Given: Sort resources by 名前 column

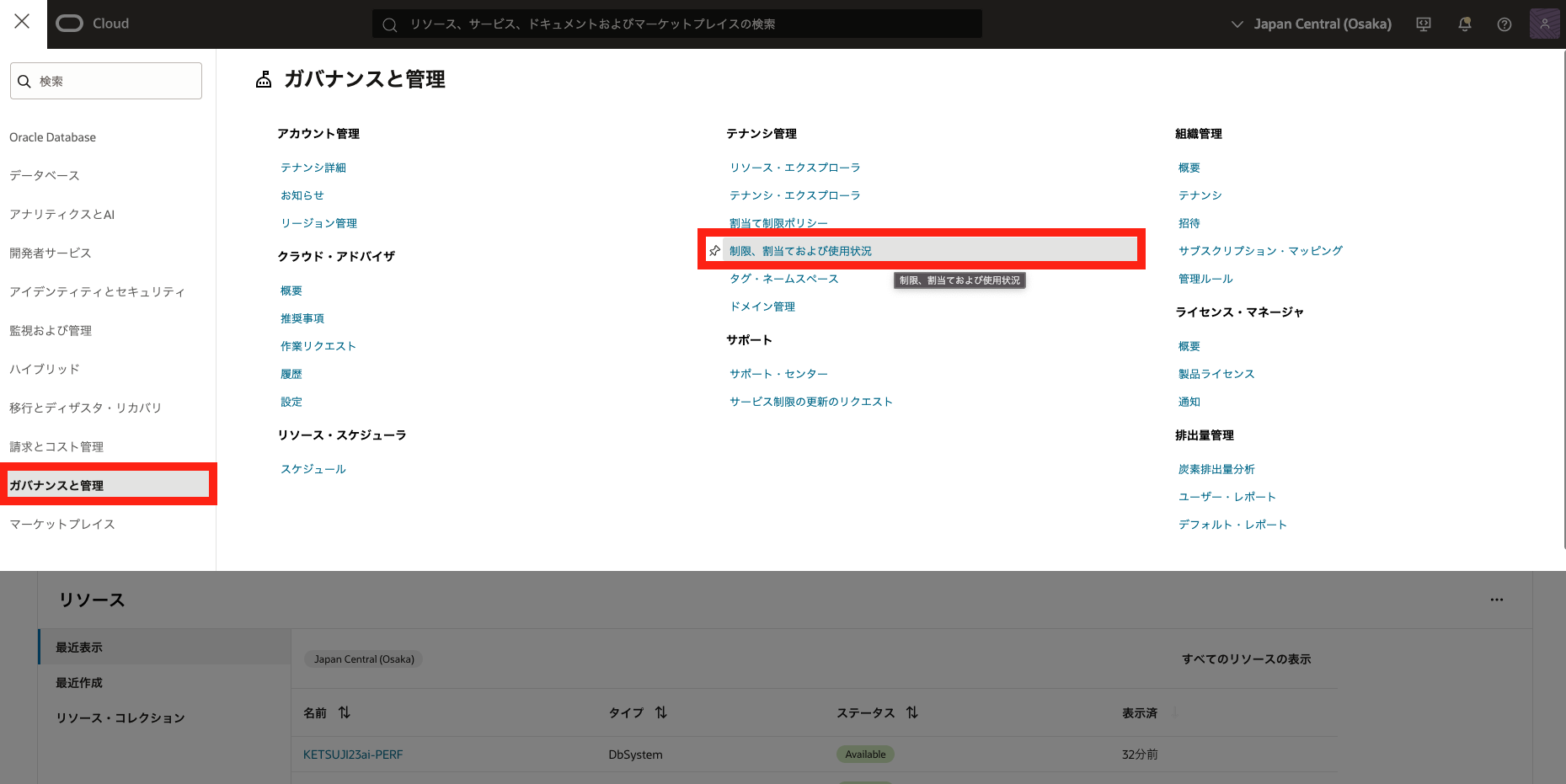Looking at the screenshot, I should tap(344, 712).
